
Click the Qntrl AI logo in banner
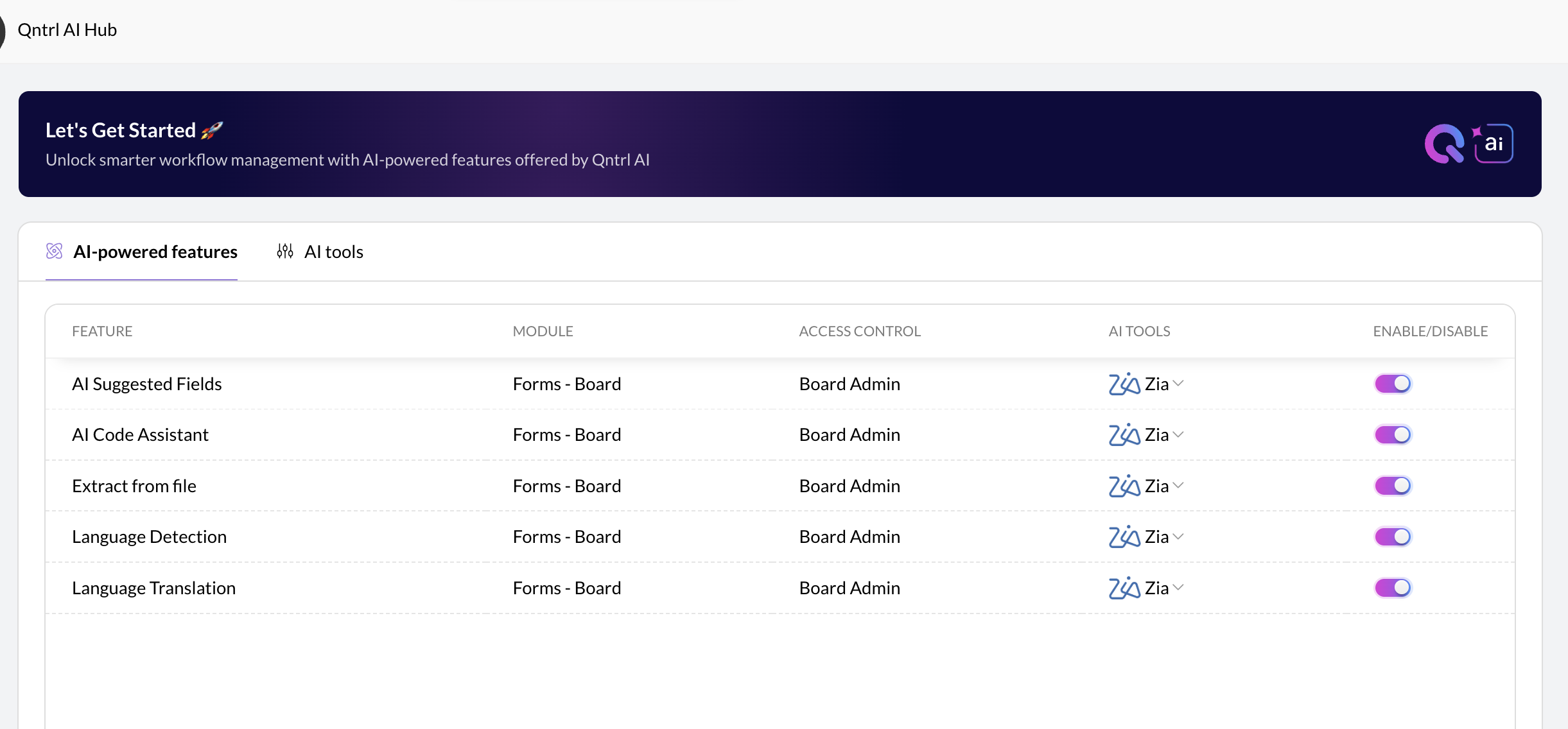click(1468, 143)
